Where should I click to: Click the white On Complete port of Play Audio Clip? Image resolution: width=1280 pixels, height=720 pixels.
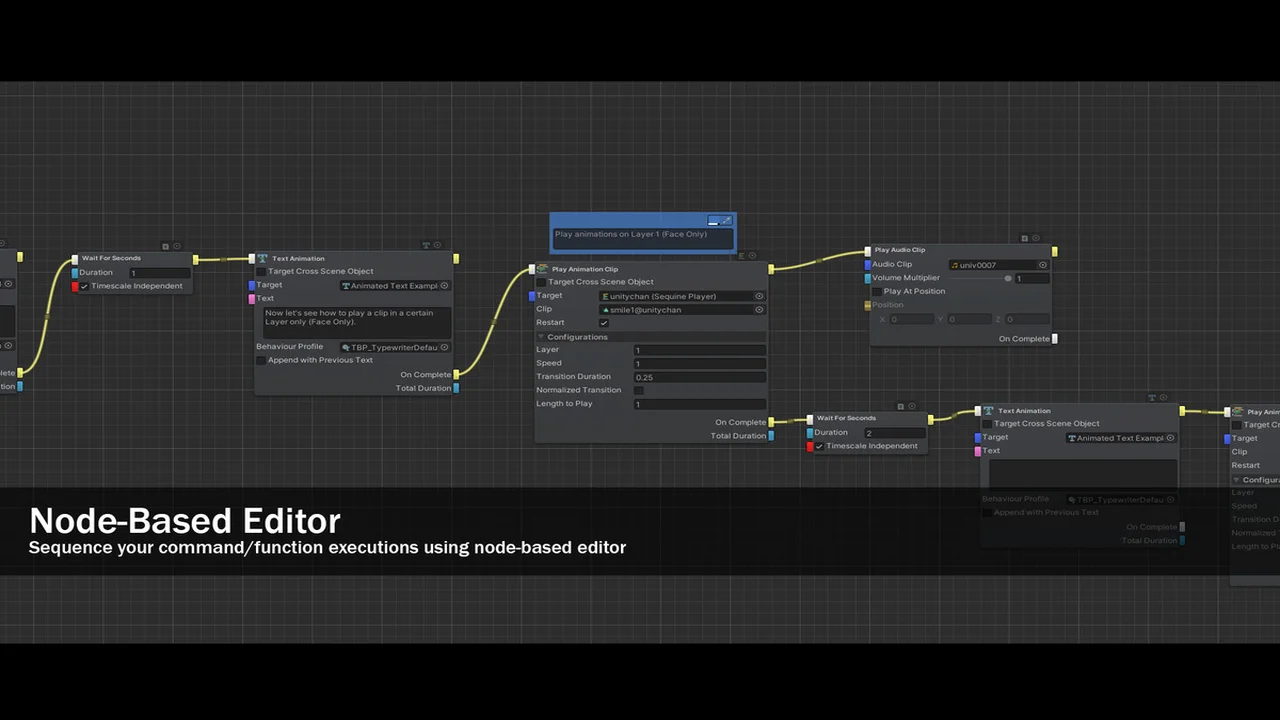point(1054,339)
